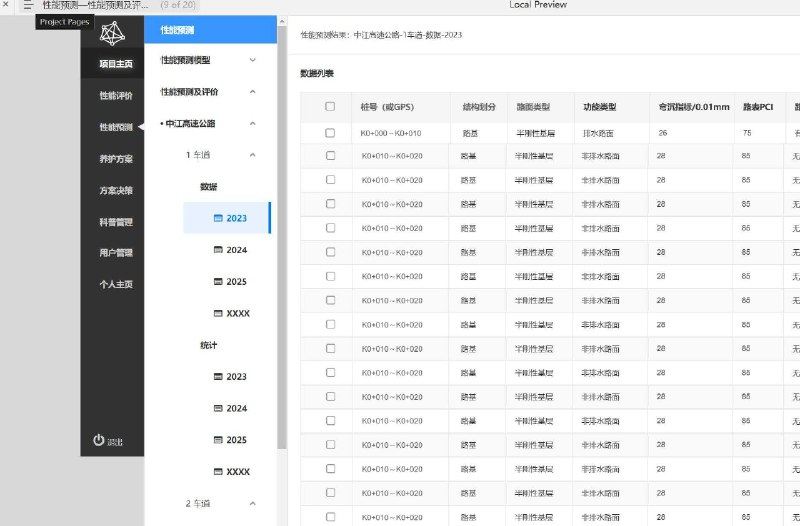The image size is (800, 526).
Task: Click table icon beside 统计 XXXX
Action: [x=218, y=471]
